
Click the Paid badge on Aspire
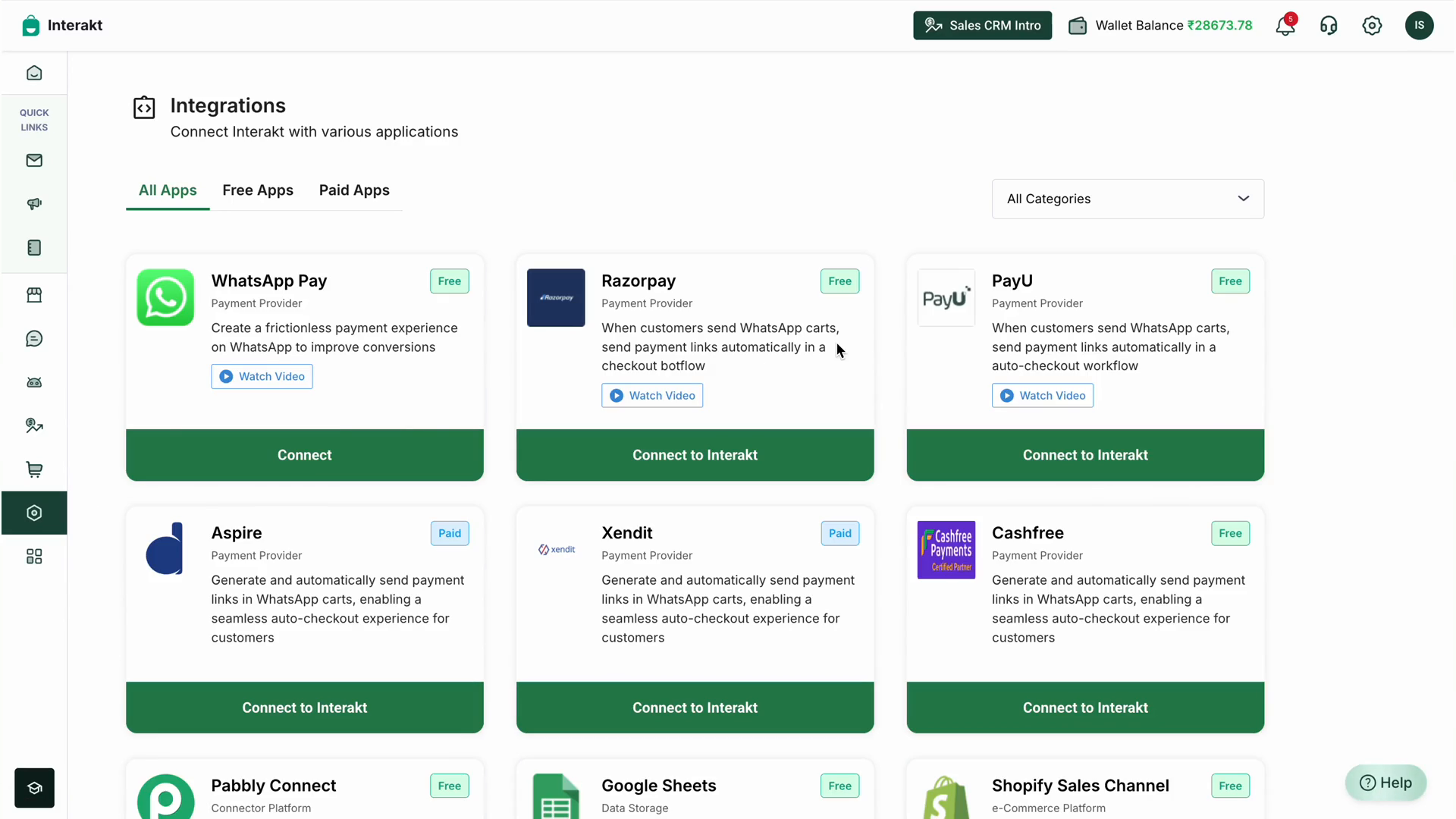pos(450,533)
